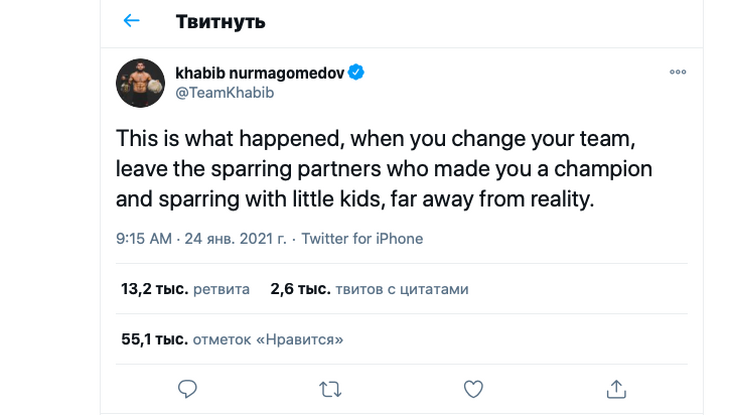This screenshot has height=415, width=730.
Task: Click the 9:15 AM timestamp
Action: tap(145, 239)
